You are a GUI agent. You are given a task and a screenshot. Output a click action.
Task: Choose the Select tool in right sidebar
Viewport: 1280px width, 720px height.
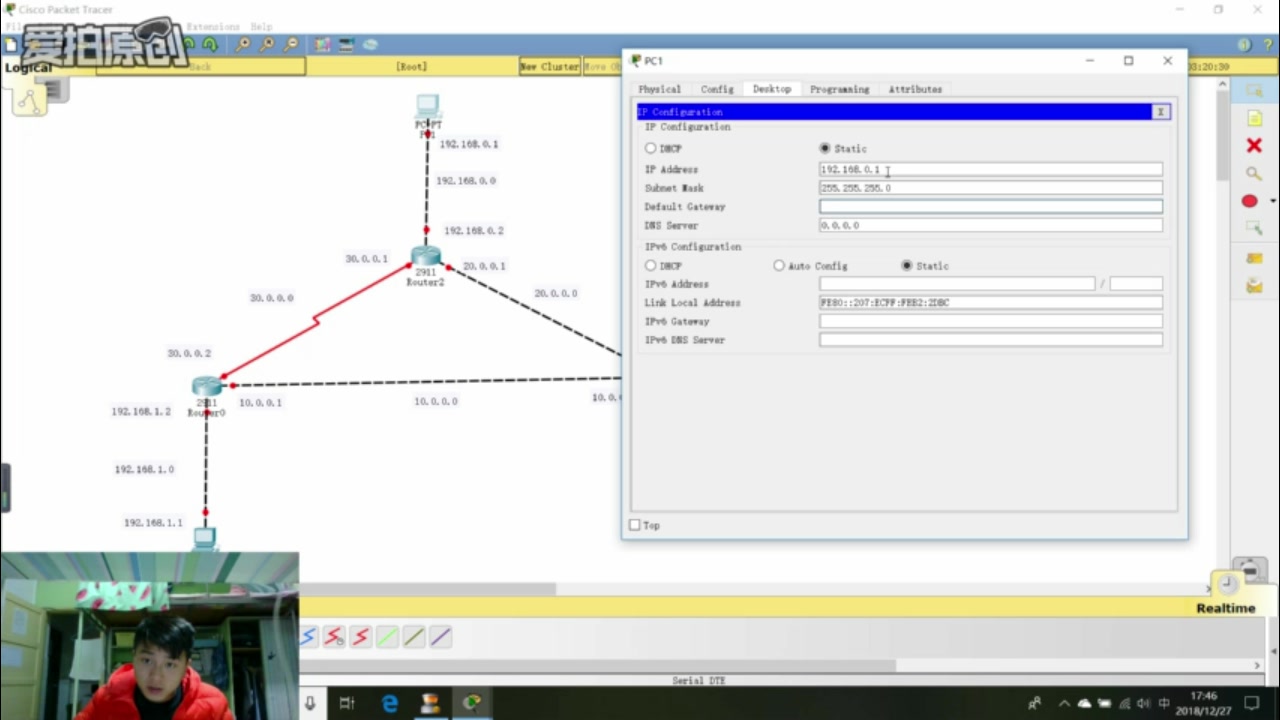coord(1254,91)
